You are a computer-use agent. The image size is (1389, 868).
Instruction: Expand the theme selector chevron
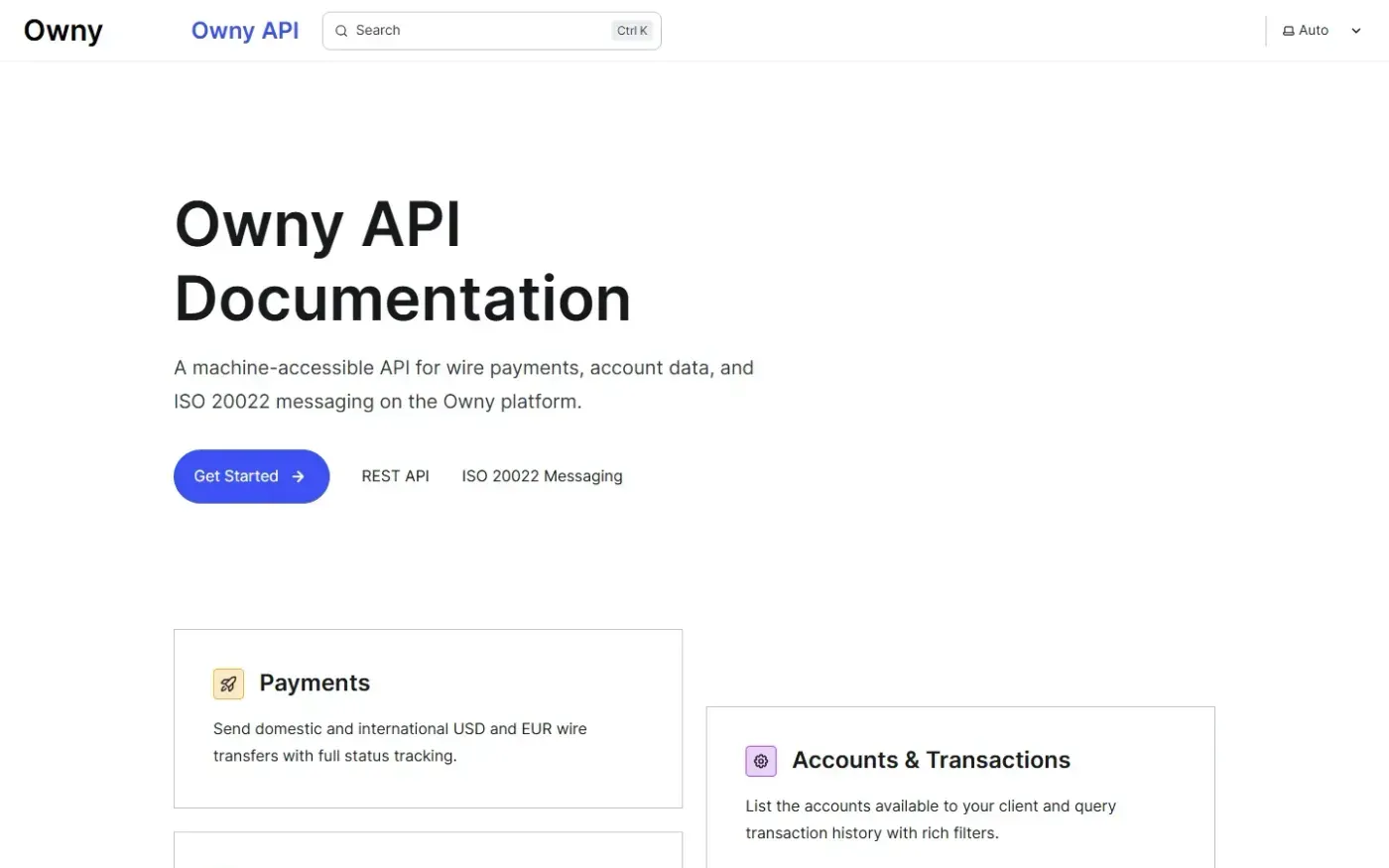(x=1356, y=31)
